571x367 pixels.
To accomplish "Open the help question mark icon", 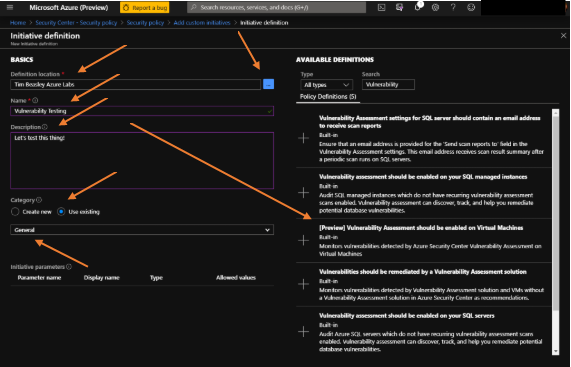I will click(453, 7).
